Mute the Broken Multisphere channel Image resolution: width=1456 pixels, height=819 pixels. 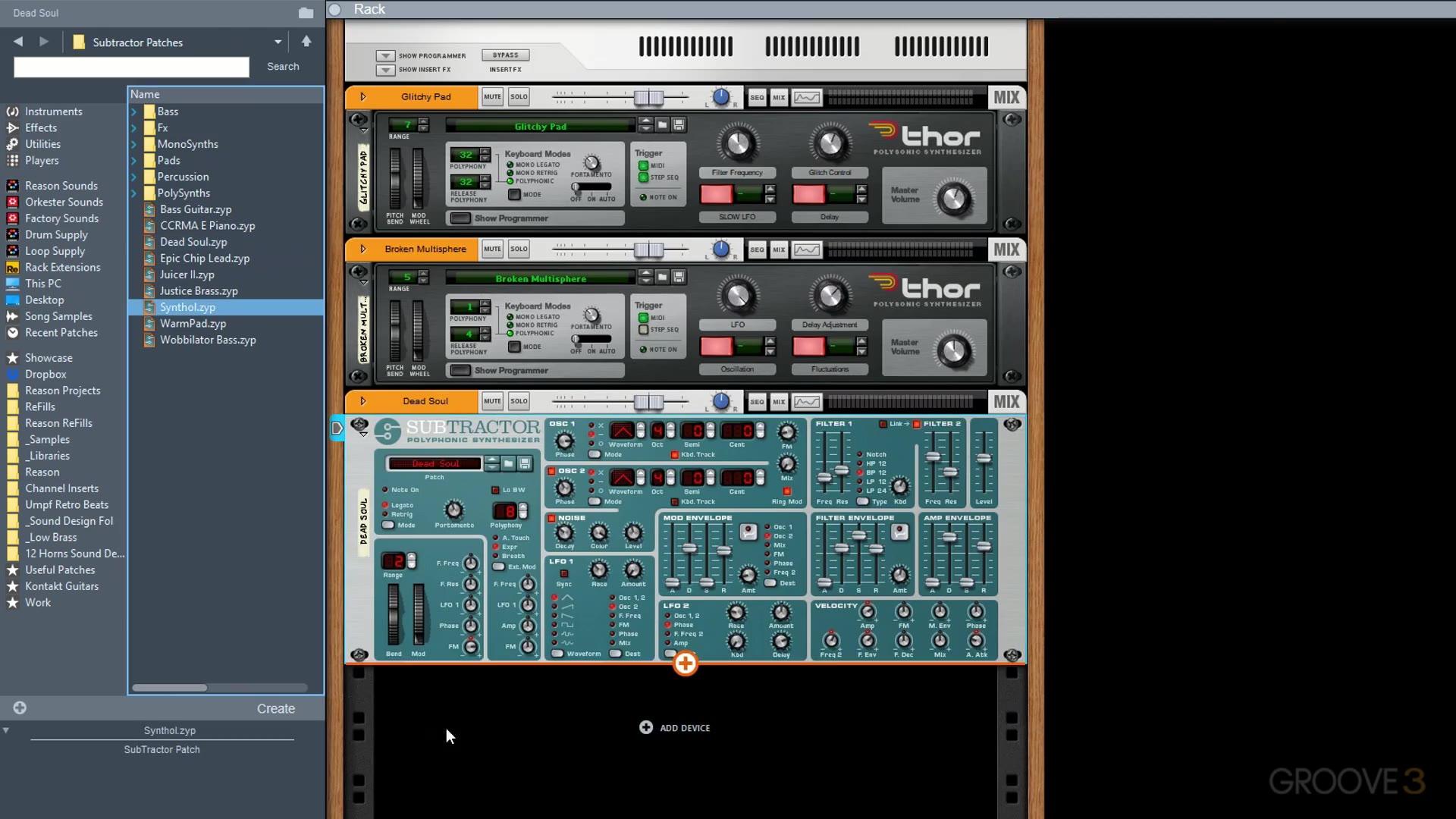tap(493, 249)
